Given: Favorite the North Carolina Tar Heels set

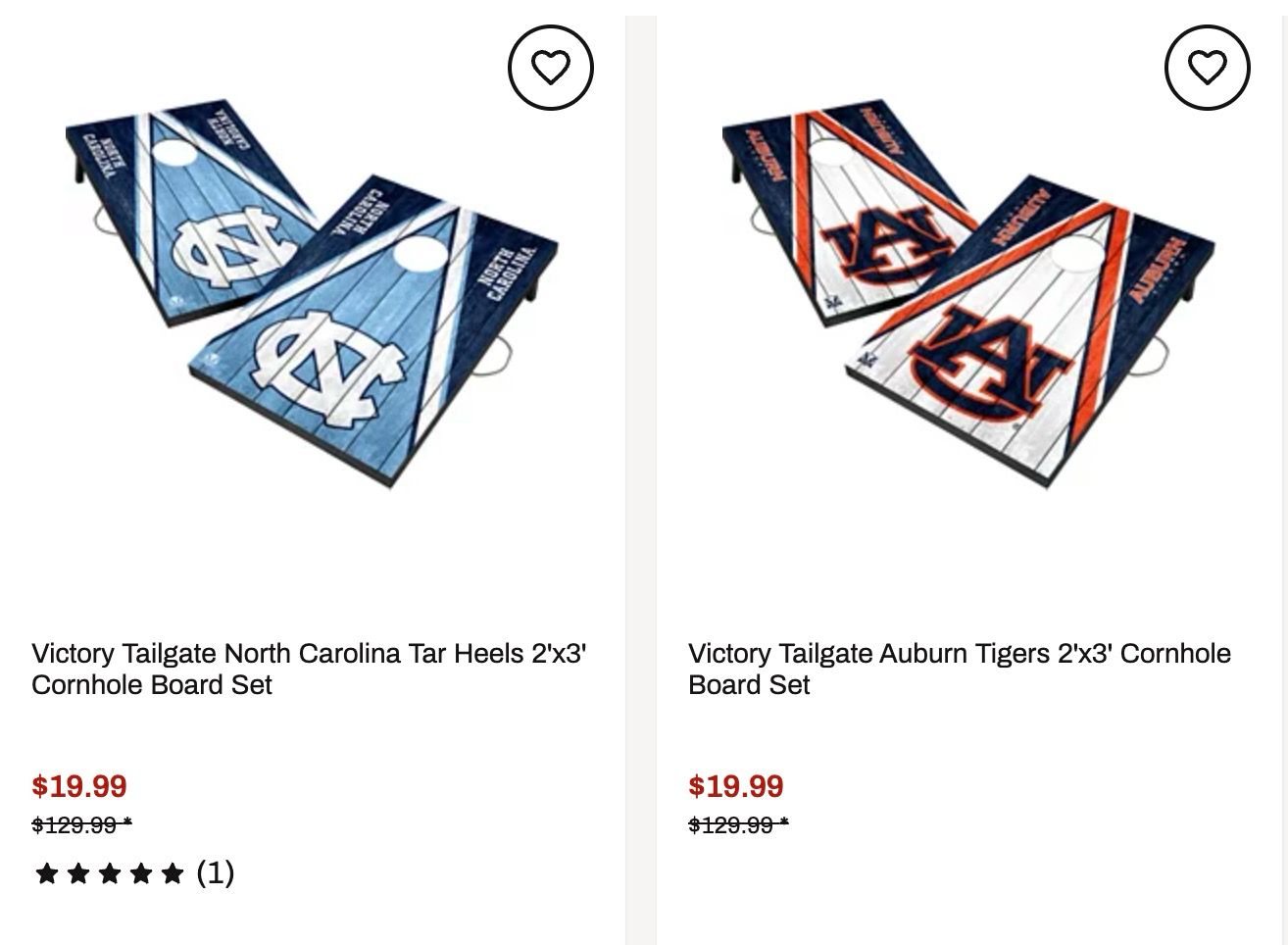Looking at the screenshot, I should pyautogui.click(x=550, y=68).
